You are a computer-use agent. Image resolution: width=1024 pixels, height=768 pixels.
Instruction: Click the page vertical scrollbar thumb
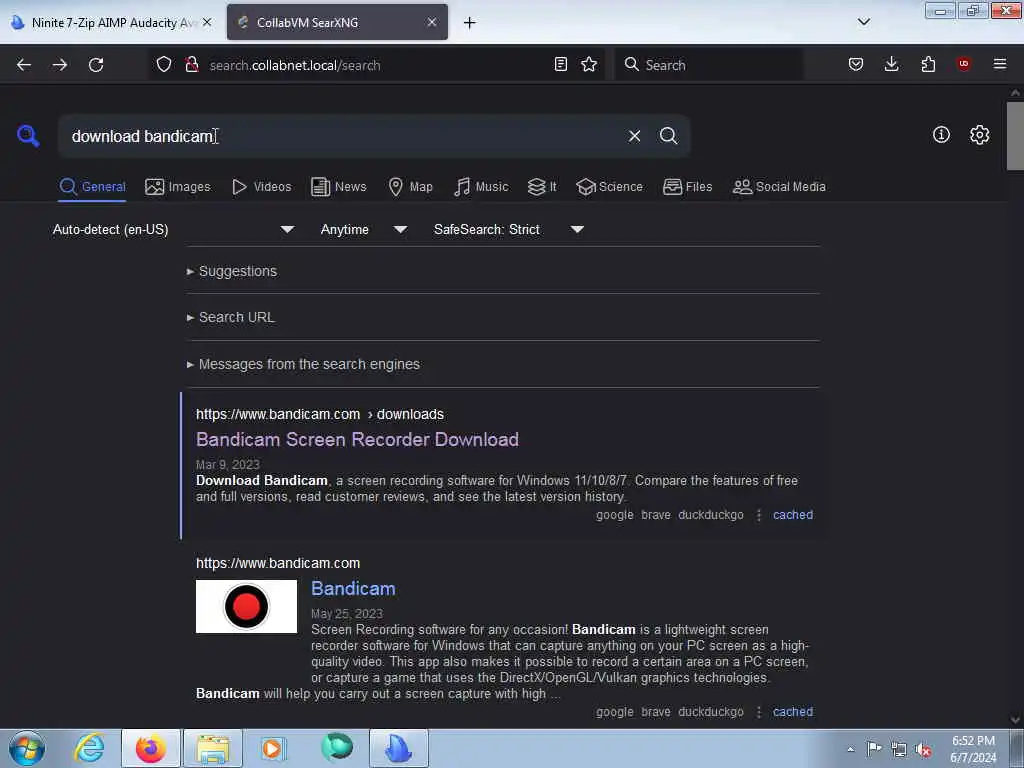(1015, 135)
